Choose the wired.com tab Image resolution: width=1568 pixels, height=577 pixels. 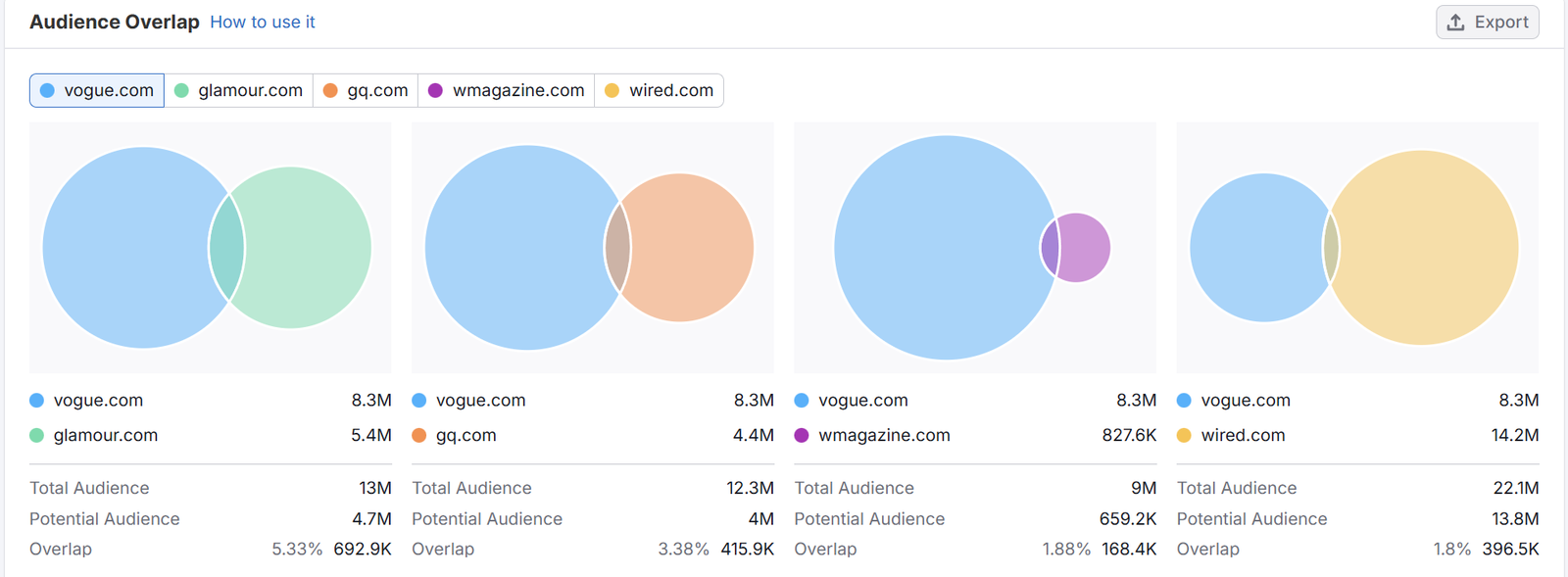(659, 90)
